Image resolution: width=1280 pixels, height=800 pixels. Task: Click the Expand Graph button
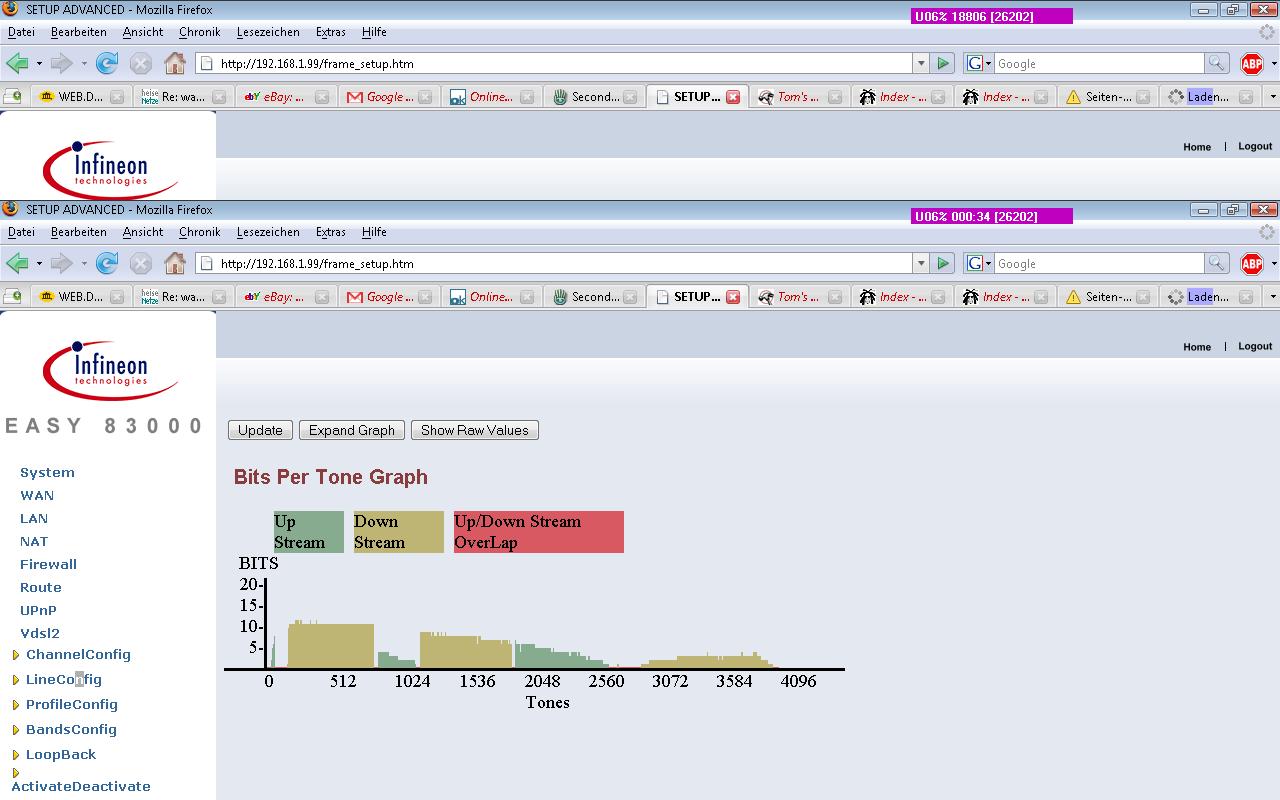point(352,430)
